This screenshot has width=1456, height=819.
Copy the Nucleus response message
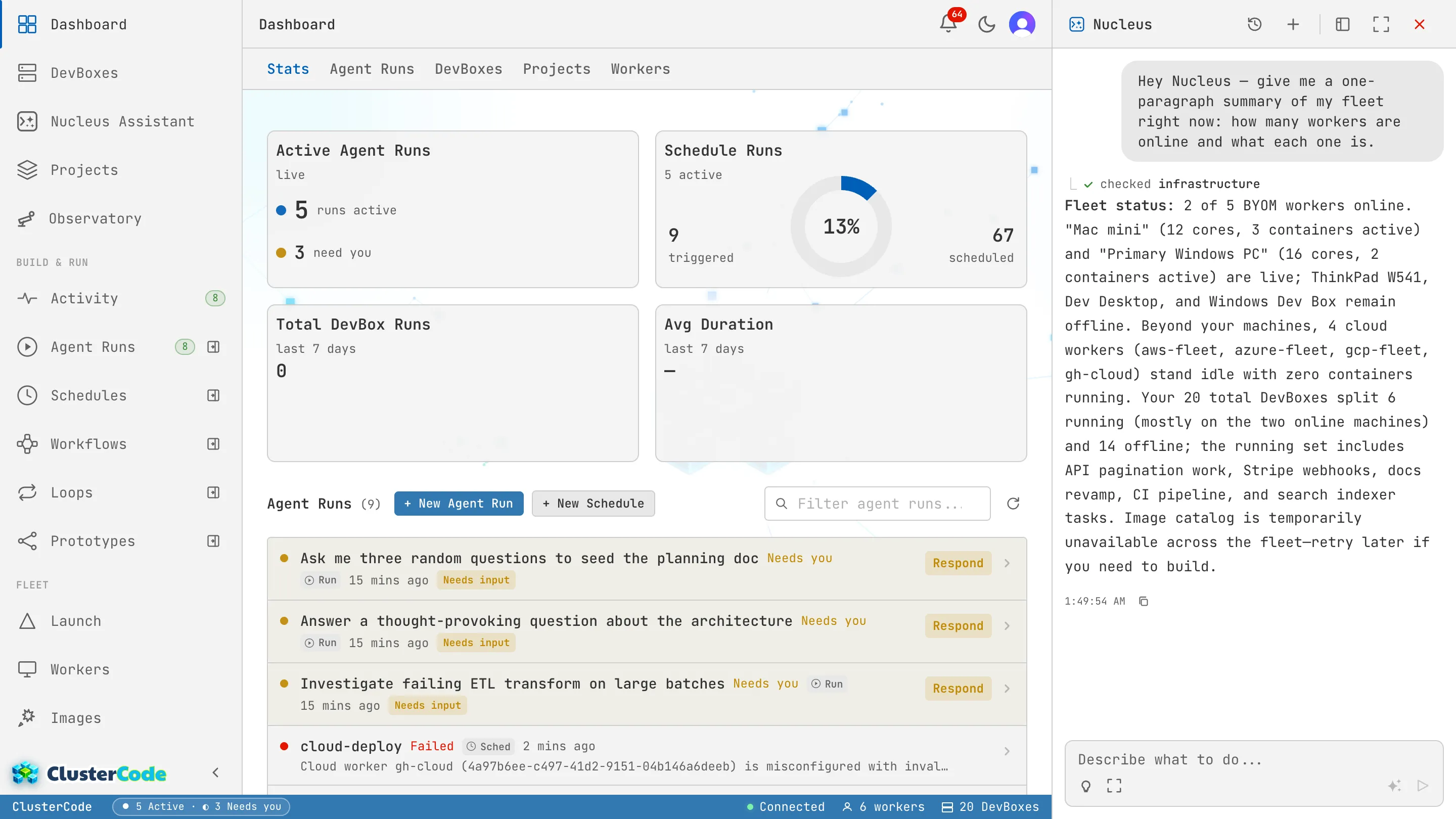point(1144,601)
